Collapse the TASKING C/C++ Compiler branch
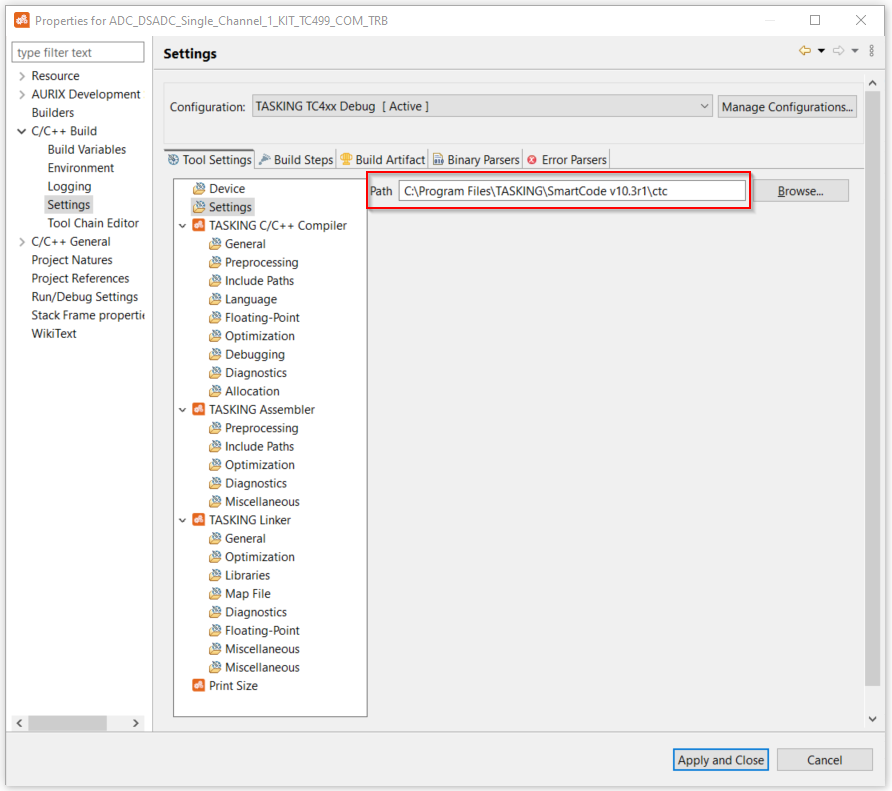The width and height of the screenshot is (892, 791). 183,225
